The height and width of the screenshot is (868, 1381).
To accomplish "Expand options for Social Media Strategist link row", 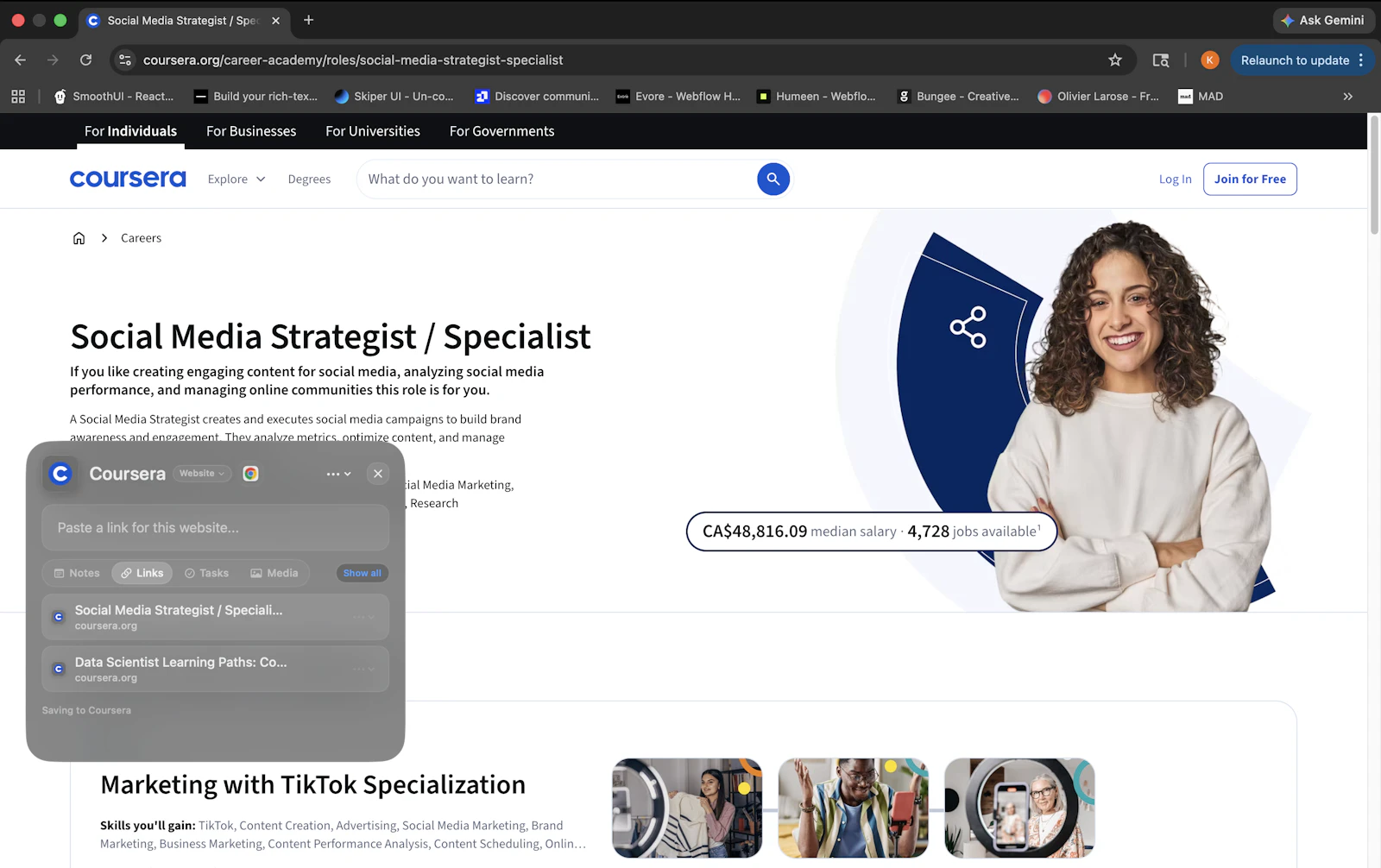I will pos(363,617).
